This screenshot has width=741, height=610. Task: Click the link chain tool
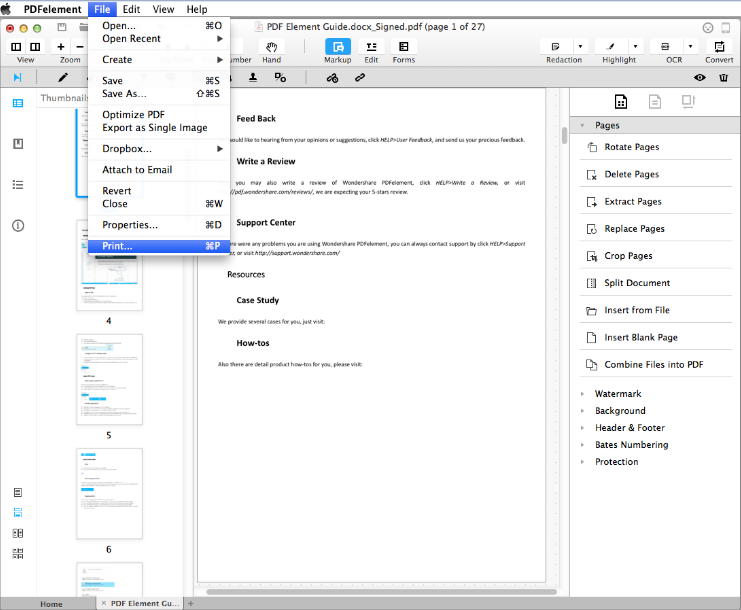[x=360, y=77]
